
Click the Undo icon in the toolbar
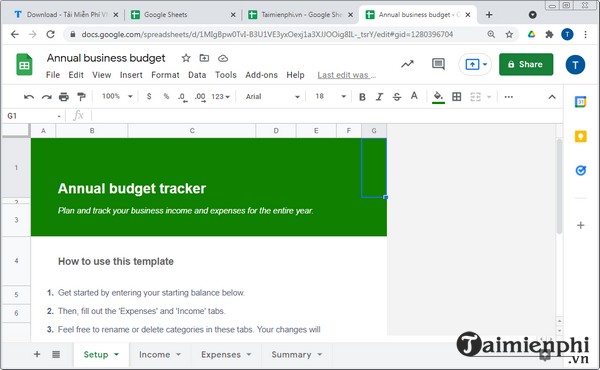(29, 97)
